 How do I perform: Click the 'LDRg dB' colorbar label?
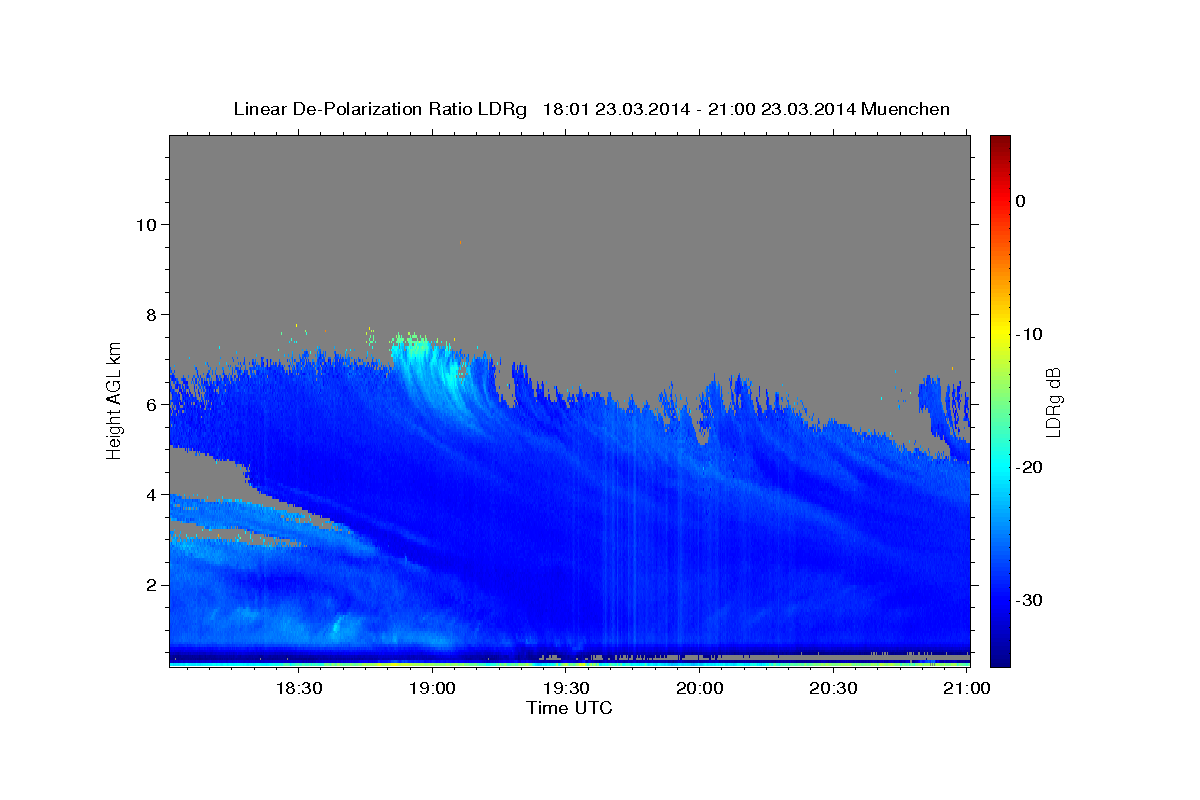(x=1052, y=402)
